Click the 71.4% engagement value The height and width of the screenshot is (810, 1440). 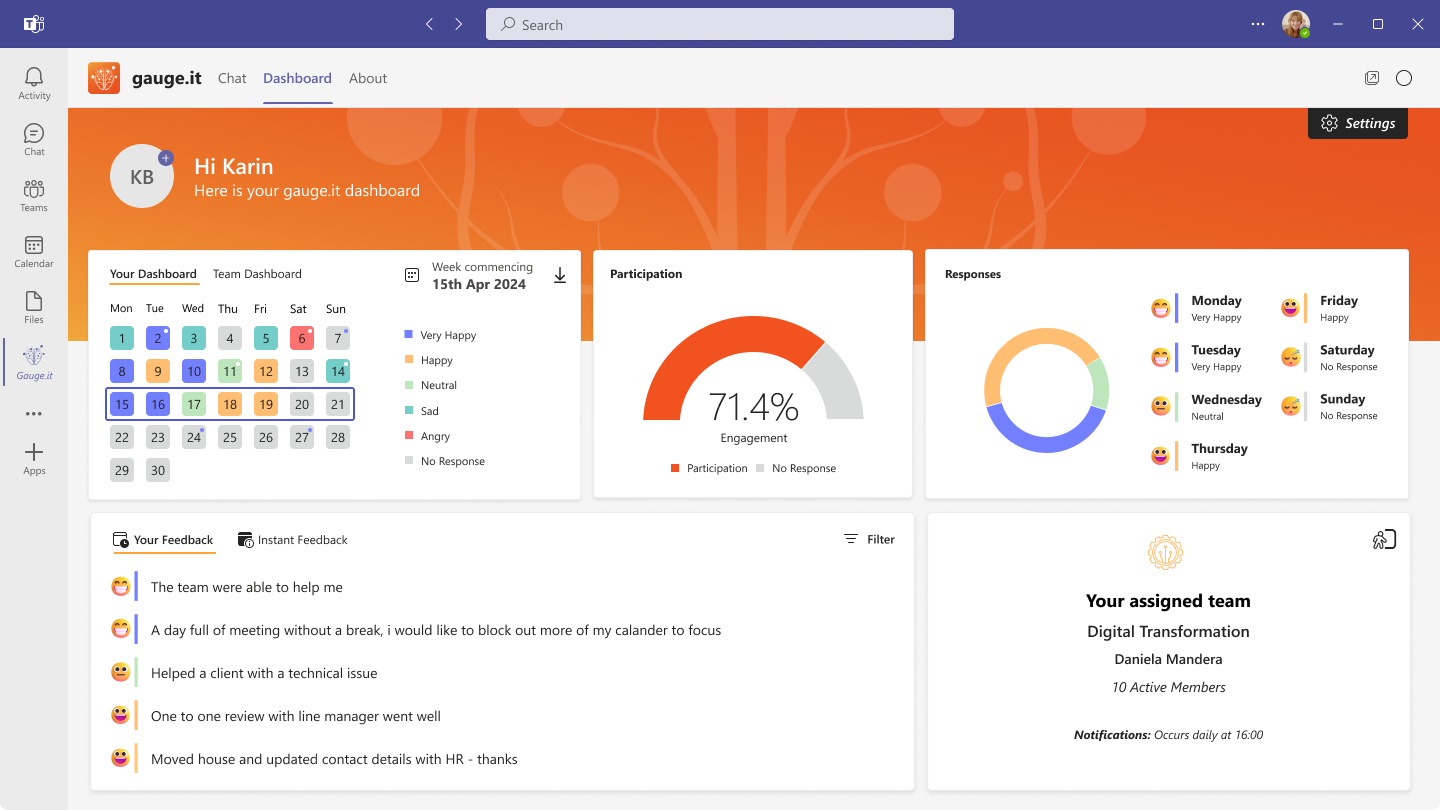[753, 407]
